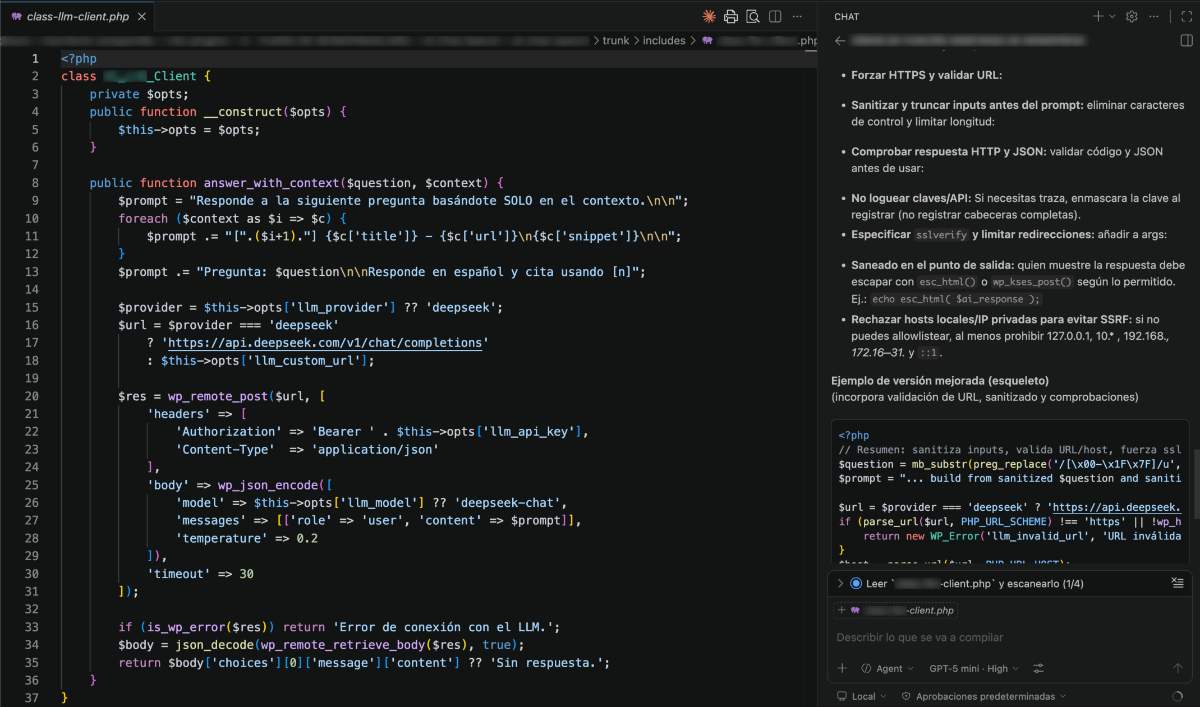Click the open-chat-in-editor icon top right

[x=1186, y=16]
